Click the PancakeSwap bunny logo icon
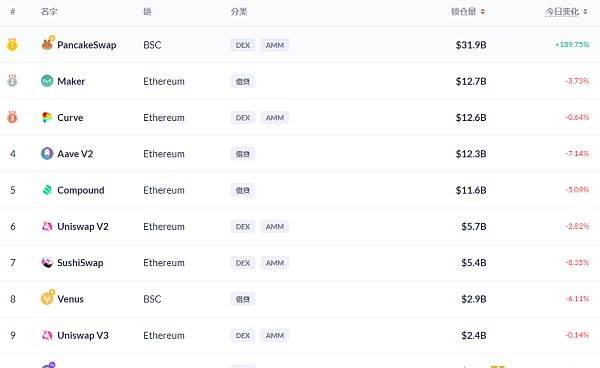Screen dimensions: 600x368 (x=48, y=43)
